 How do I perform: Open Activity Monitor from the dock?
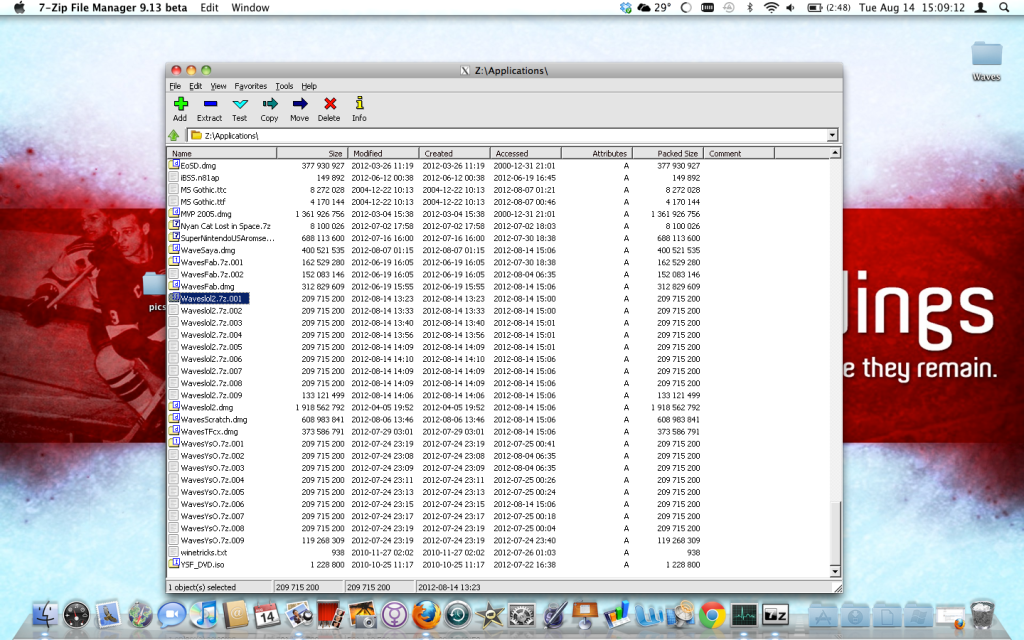pos(744,615)
